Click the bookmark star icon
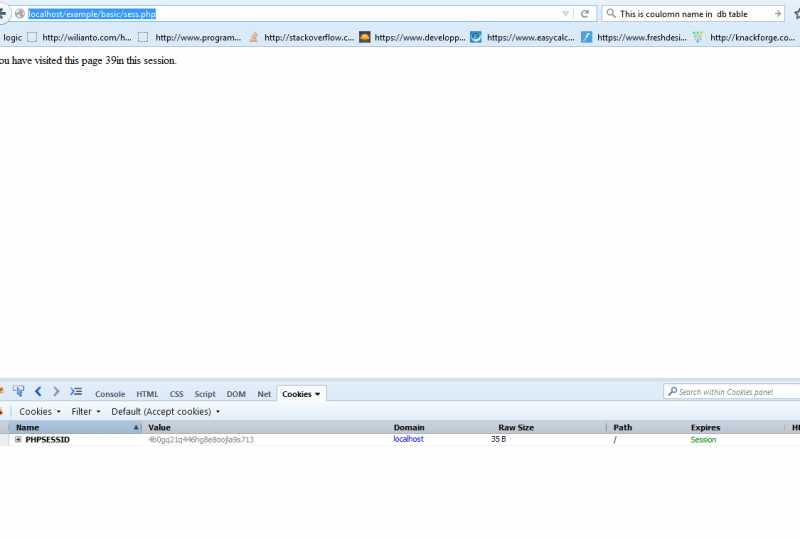The image size is (800, 539). (796, 14)
